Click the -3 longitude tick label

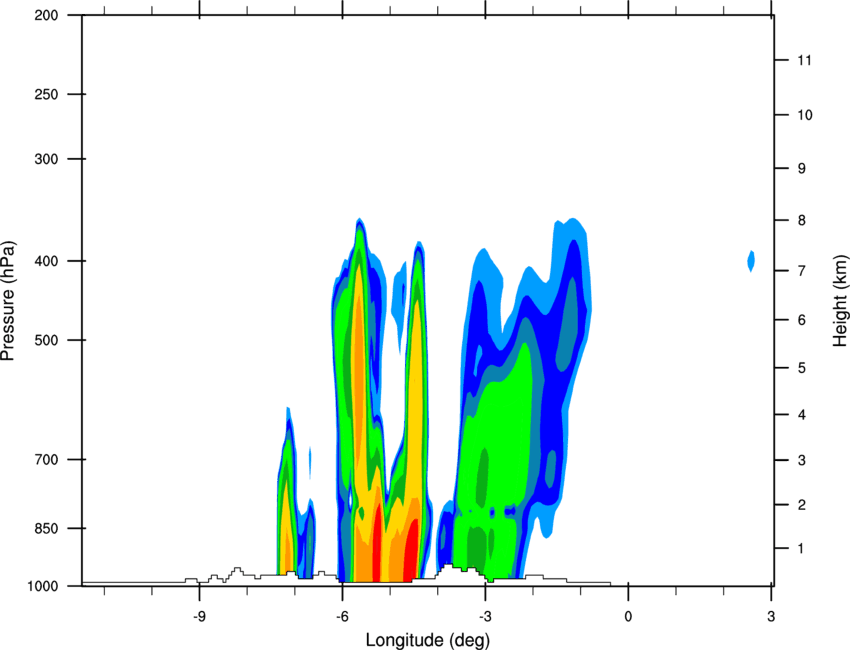point(485,617)
